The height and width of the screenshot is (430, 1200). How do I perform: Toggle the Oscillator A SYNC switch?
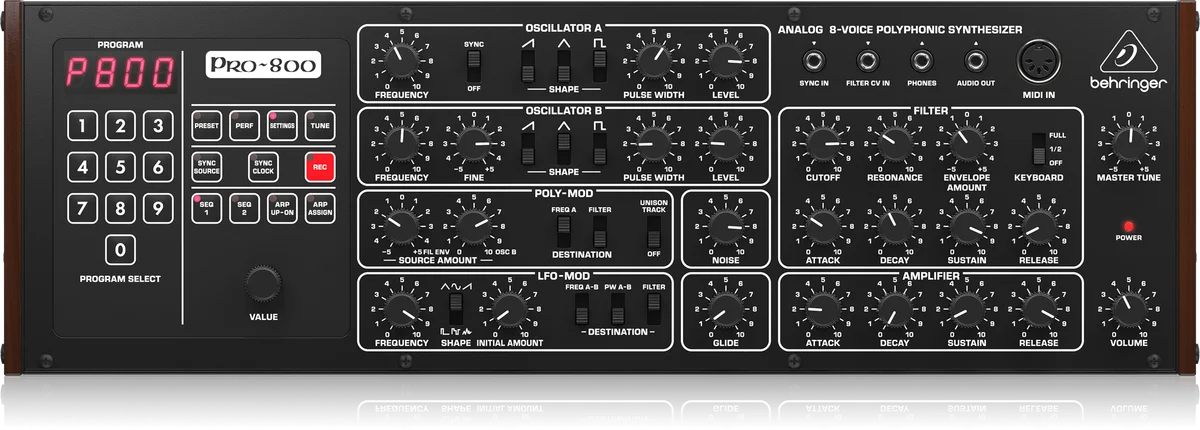click(x=473, y=68)
